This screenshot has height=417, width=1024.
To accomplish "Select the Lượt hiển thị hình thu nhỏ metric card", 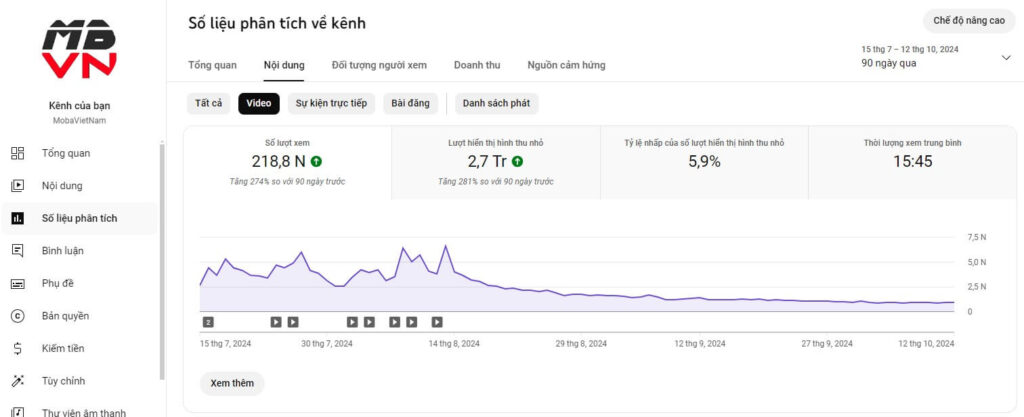I will tap(495, 161).
